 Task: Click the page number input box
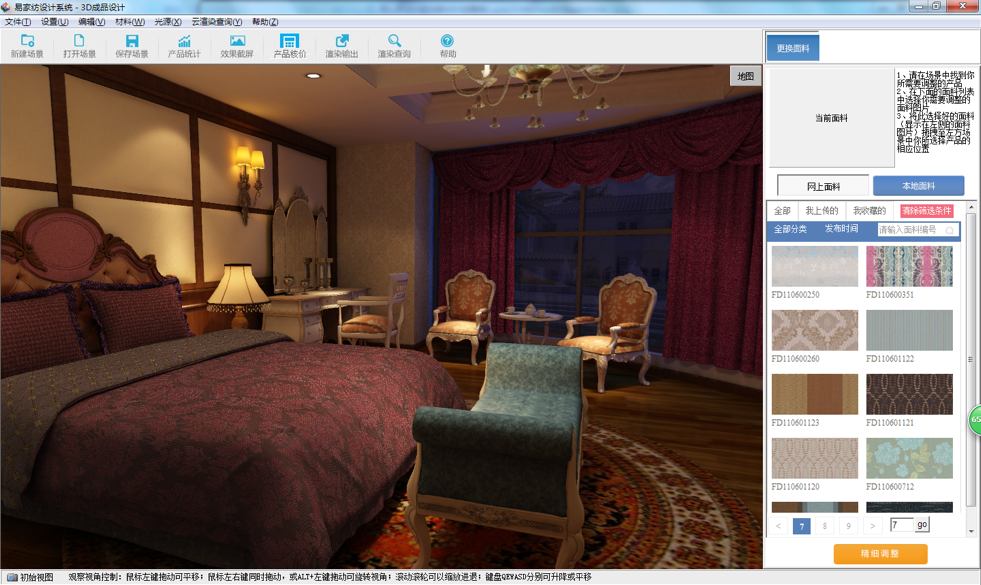[x=902, y=524]
